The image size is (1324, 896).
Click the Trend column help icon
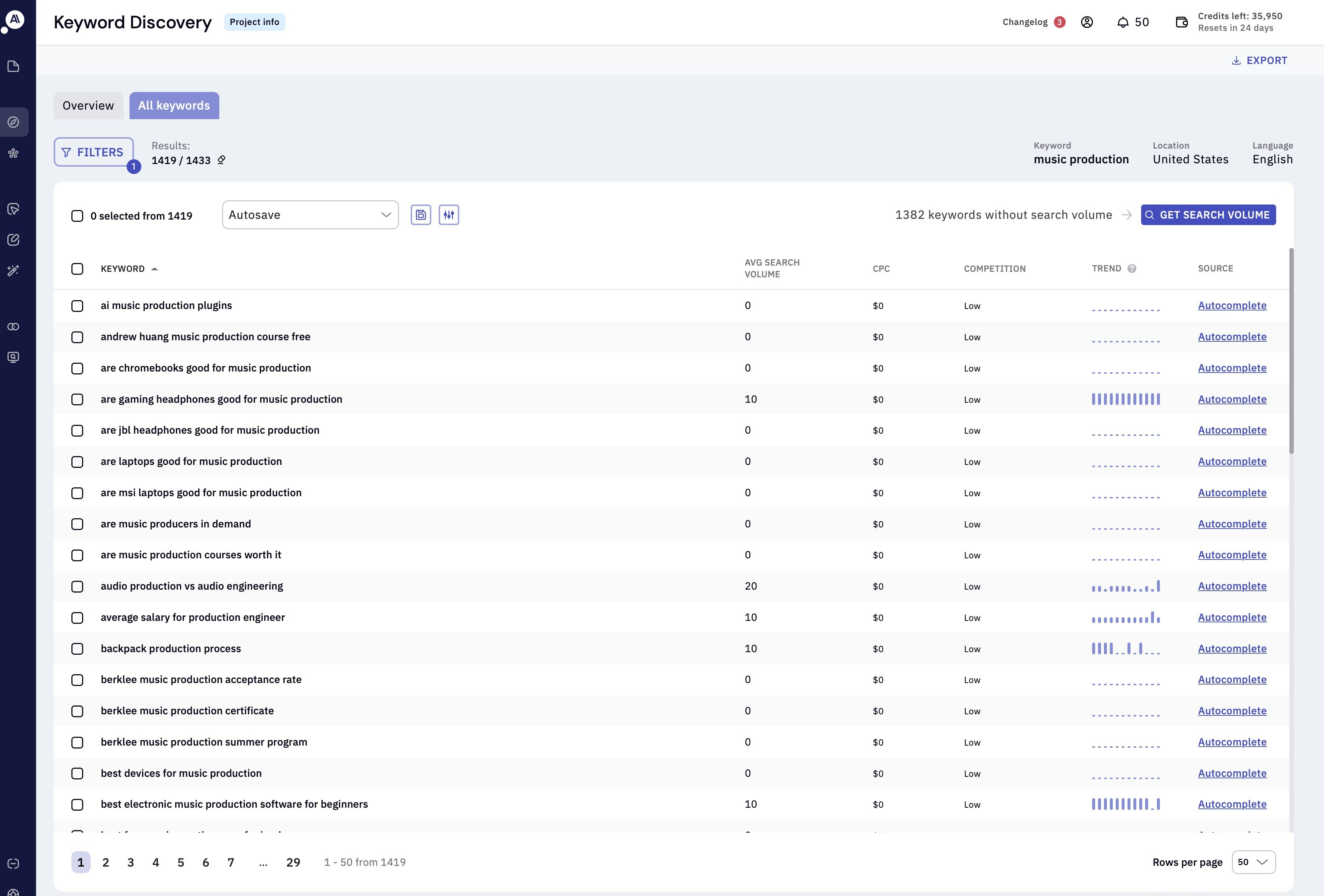click(1132, 268)
